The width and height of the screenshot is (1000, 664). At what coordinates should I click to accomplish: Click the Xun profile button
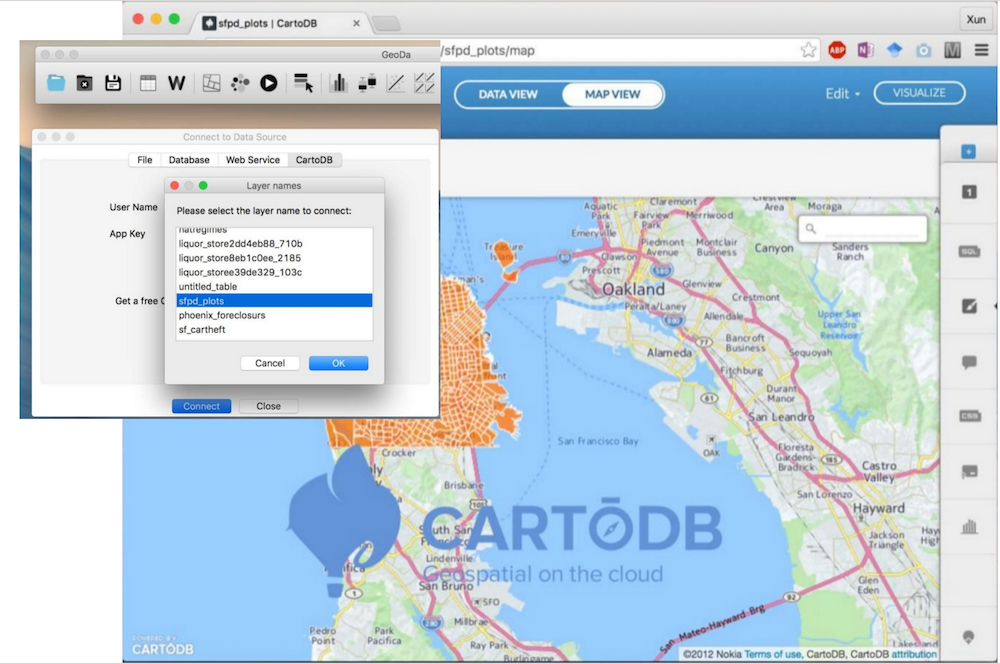(x=976, y=19)
